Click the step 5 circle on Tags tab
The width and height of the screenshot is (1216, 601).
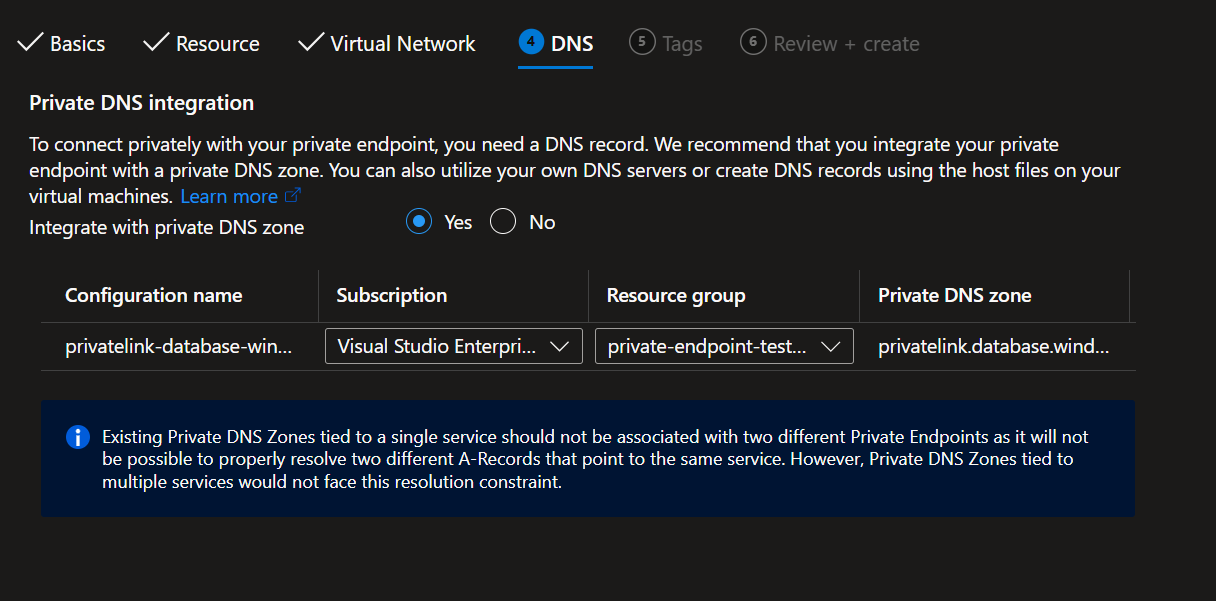pos(642,42)
